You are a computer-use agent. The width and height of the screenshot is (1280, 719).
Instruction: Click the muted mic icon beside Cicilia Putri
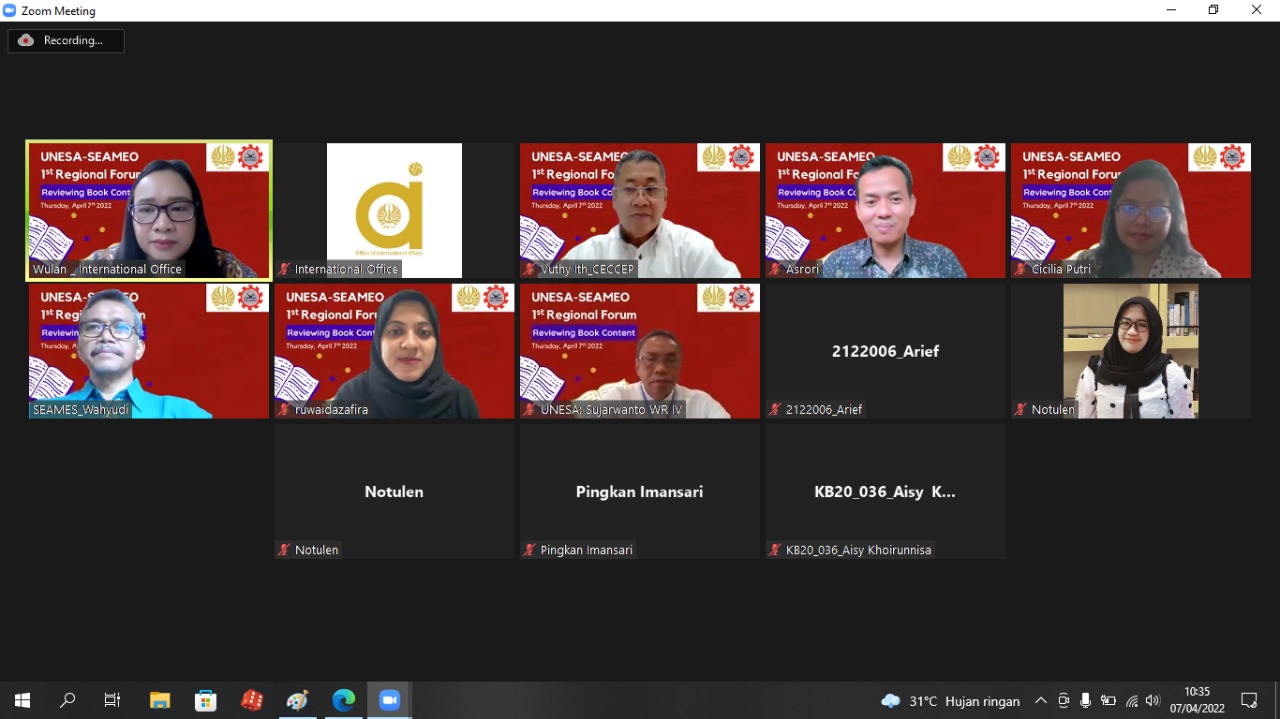click(x=1021, y=269)
